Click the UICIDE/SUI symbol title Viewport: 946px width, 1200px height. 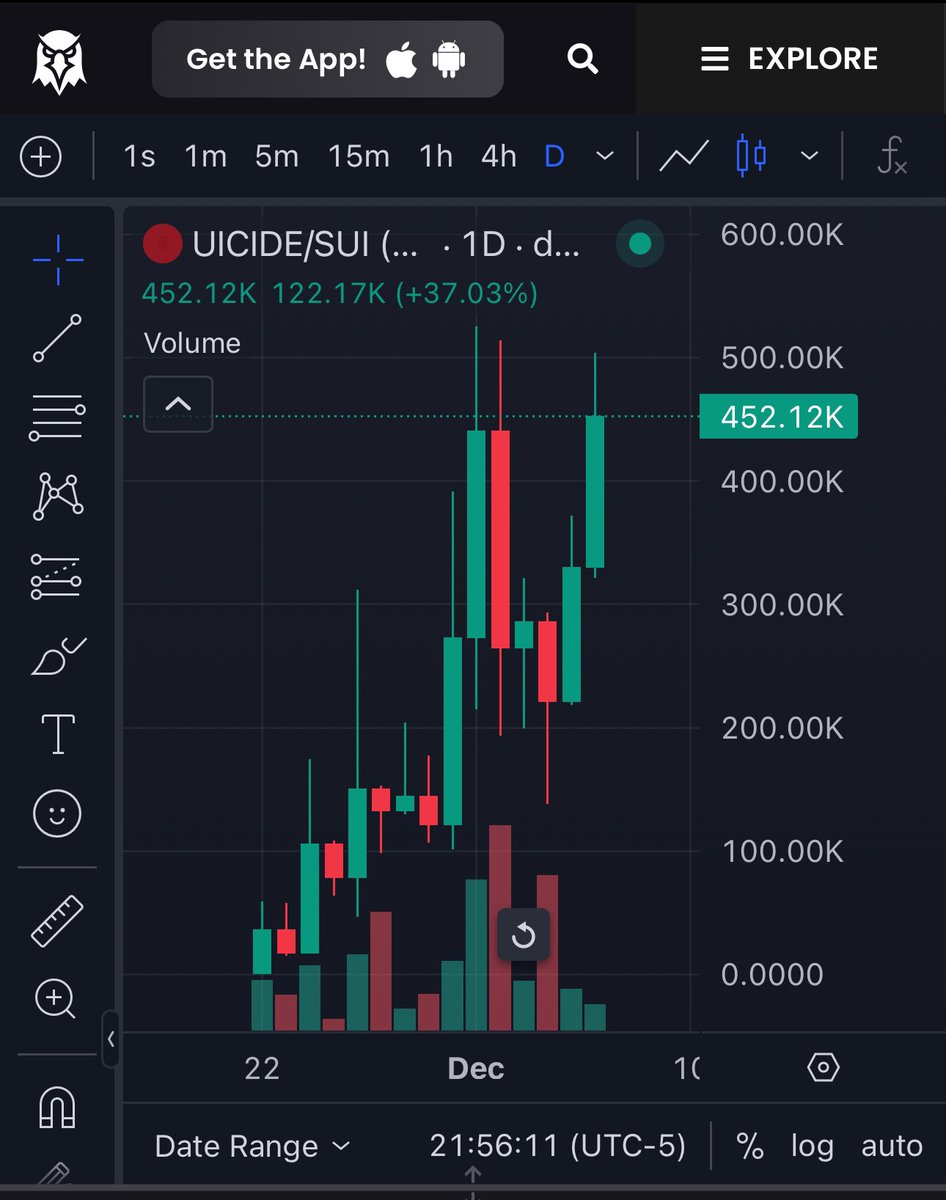(305, 244)
